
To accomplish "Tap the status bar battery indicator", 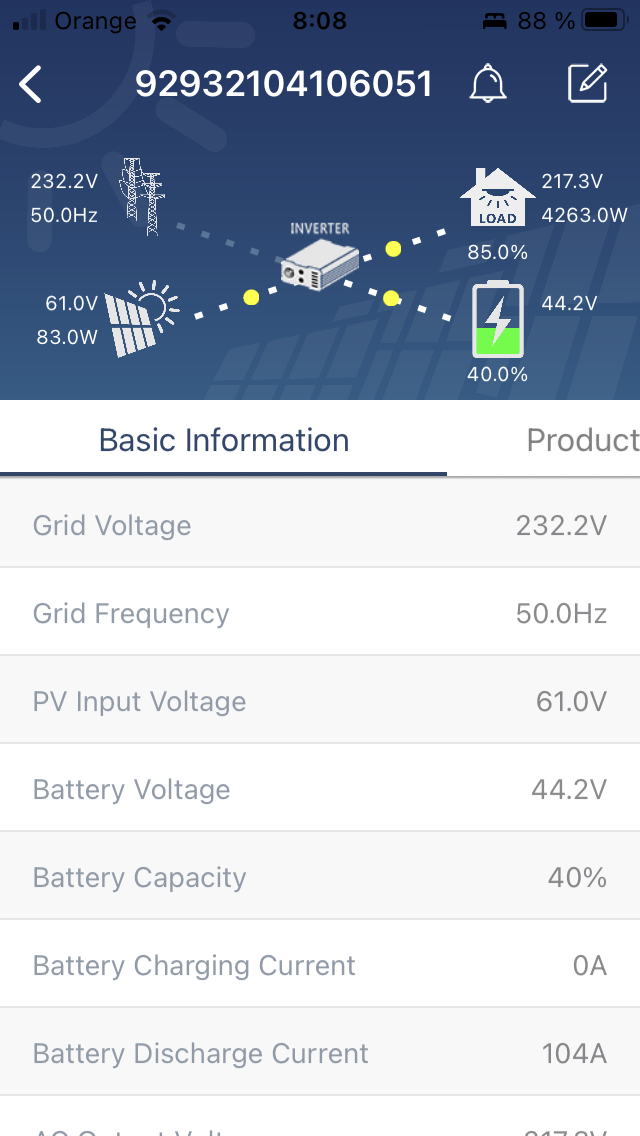I will pyautogui.click(x=605, y=20).
